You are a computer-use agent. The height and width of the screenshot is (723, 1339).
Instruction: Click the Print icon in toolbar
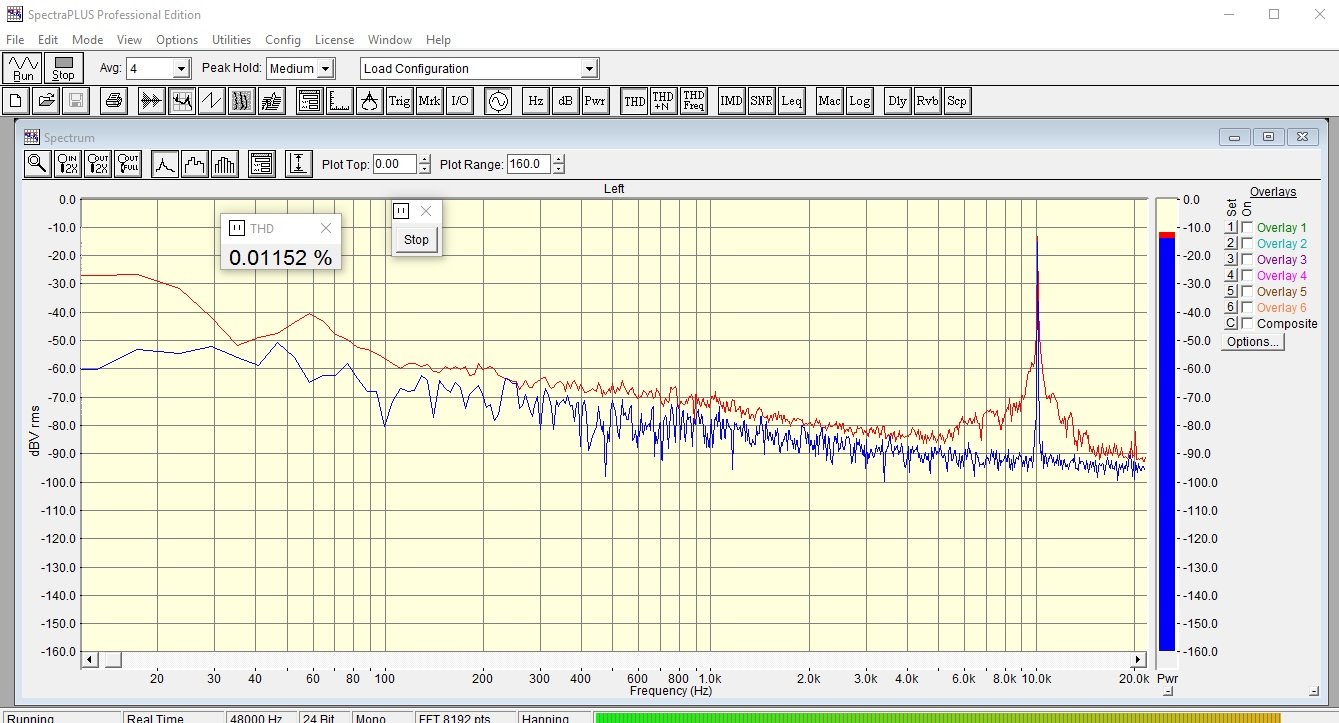pyautogui.click(x=114, y=101)
